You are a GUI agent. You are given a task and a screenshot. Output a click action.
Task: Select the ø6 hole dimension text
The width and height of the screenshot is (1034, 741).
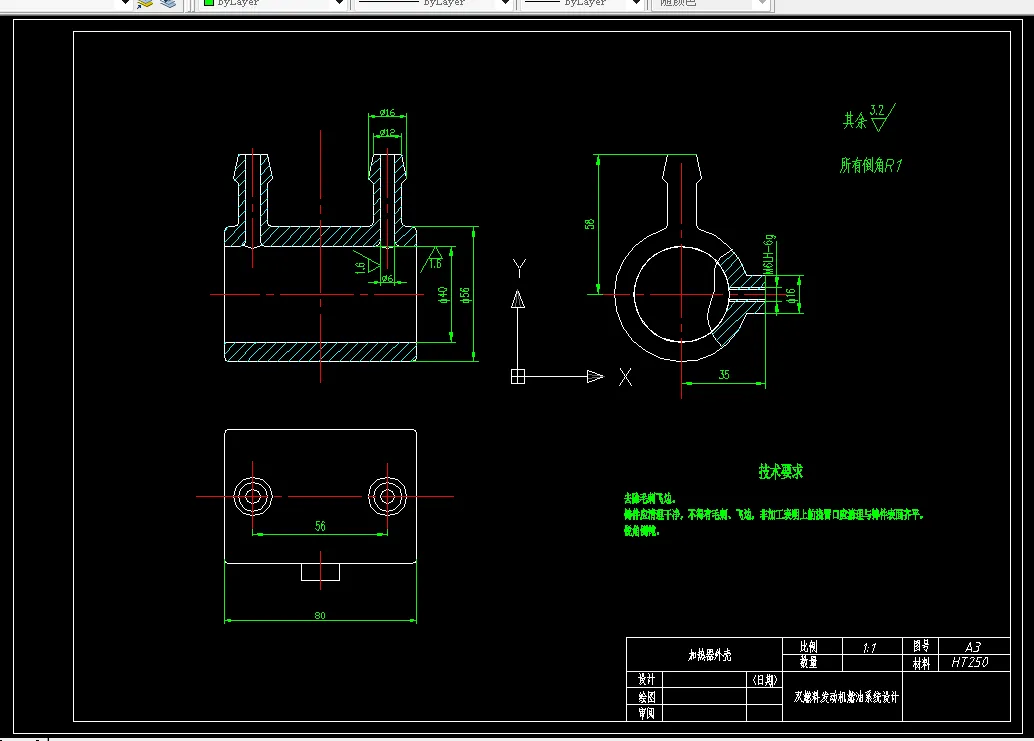(387, 278)
